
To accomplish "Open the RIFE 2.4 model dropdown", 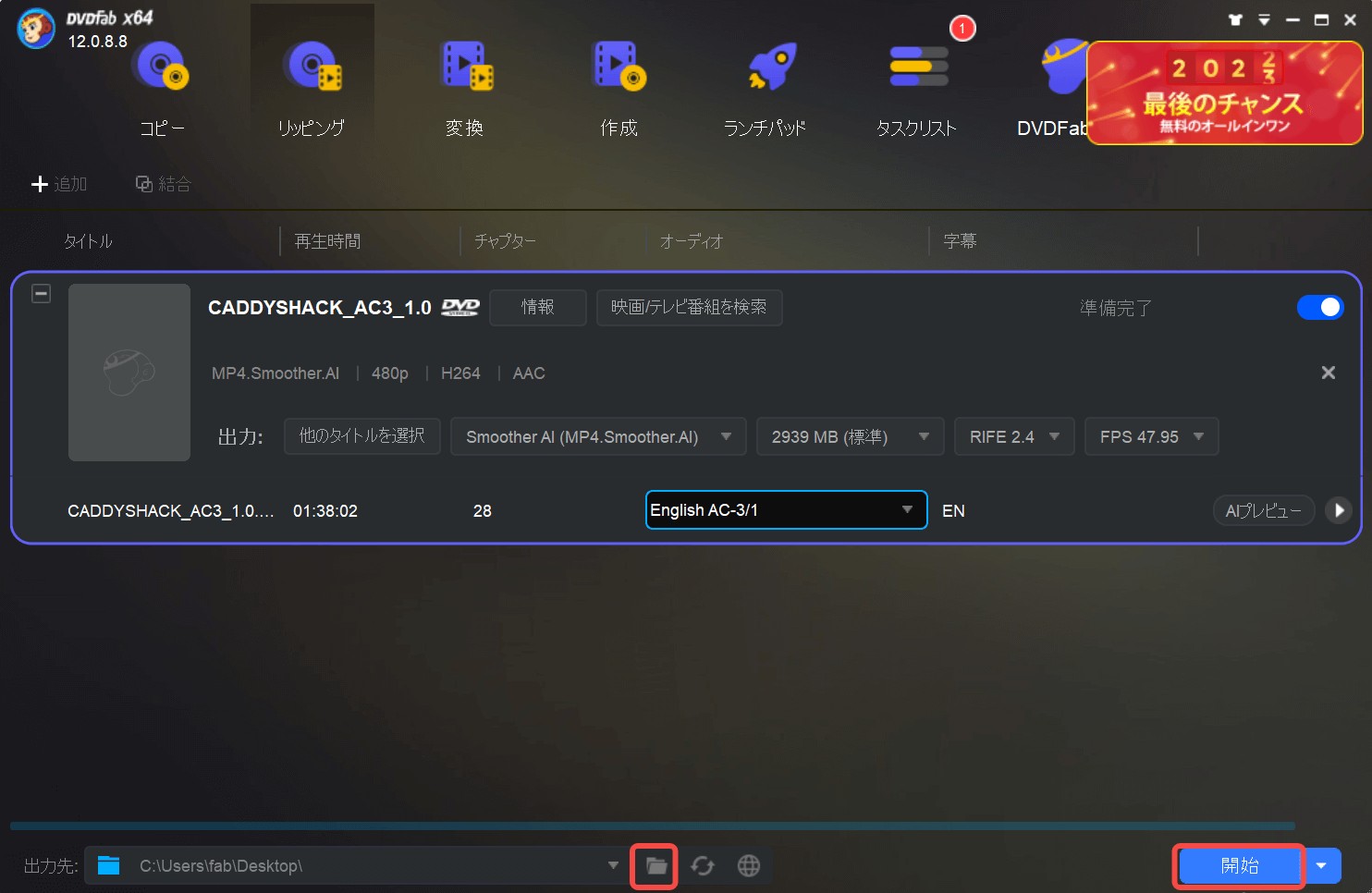I will pyautogui.click(x=1014, y=436).
